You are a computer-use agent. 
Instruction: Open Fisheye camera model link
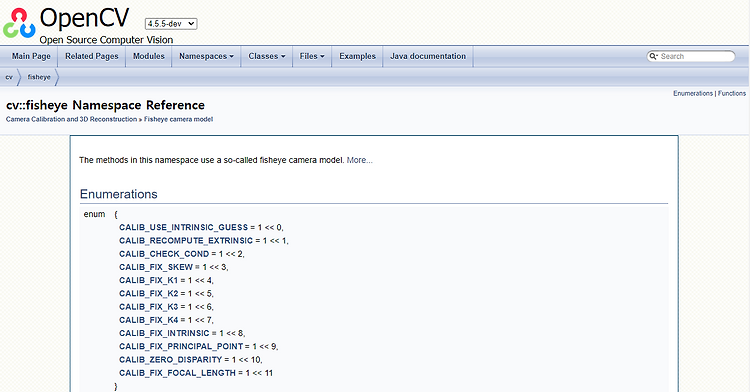coord(178,119)
